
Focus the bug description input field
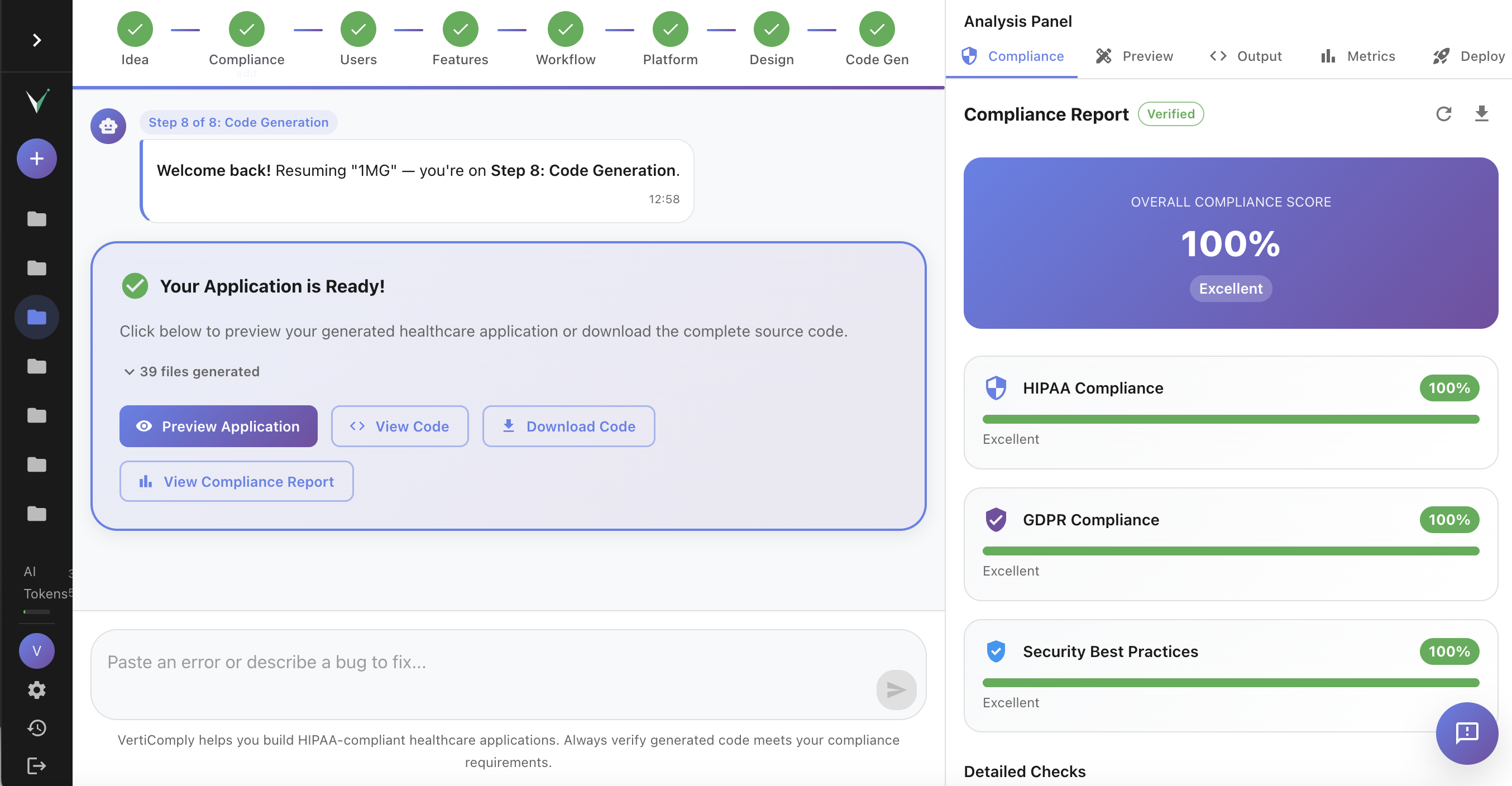481,663
